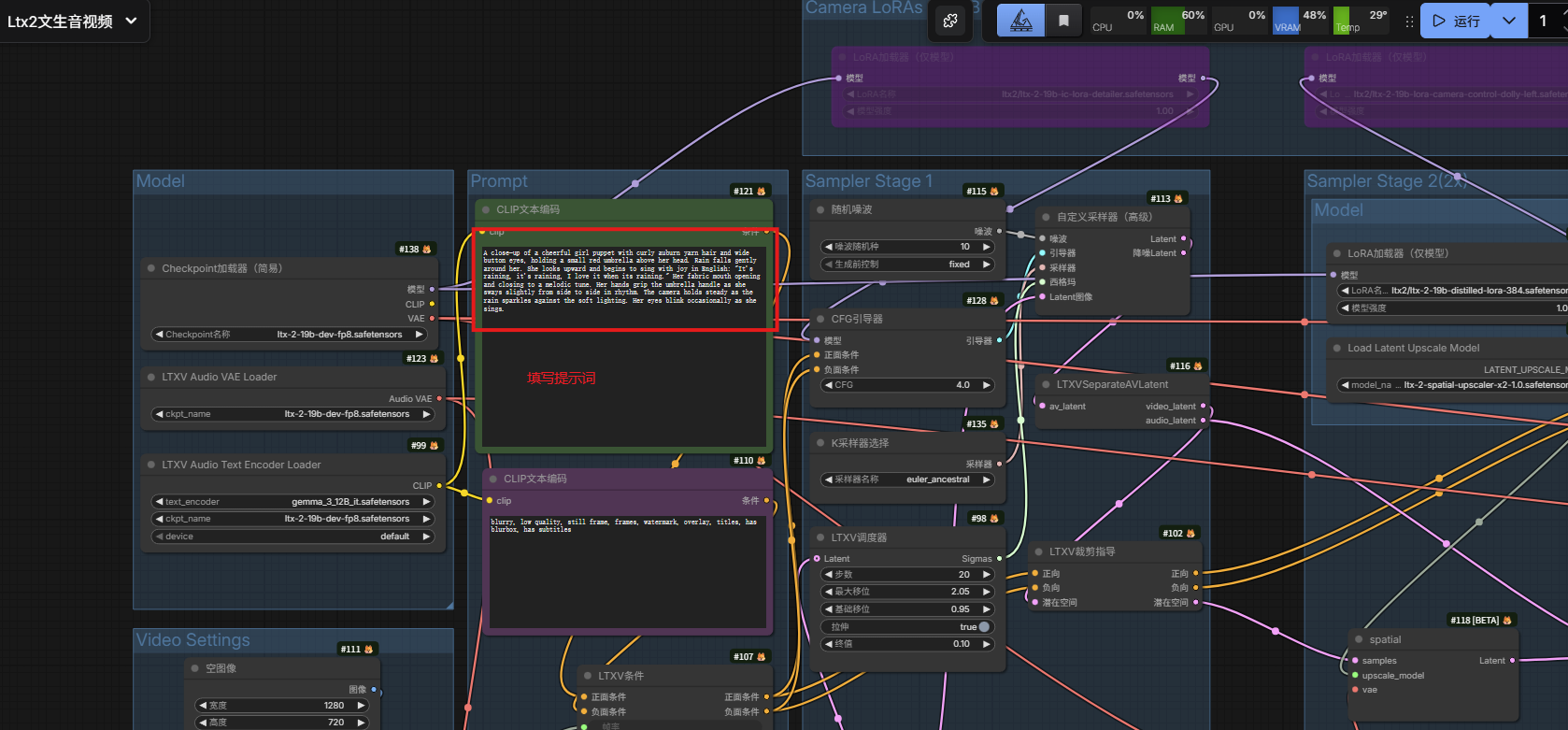Click the puzzle-piece extensions icon

tap(950, 21)
